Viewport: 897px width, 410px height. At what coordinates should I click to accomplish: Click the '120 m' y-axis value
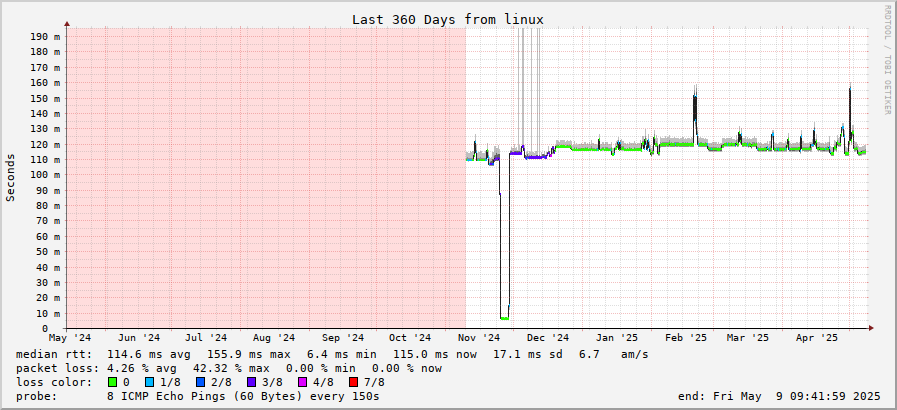pyautogui.click(x=45, y=144)
